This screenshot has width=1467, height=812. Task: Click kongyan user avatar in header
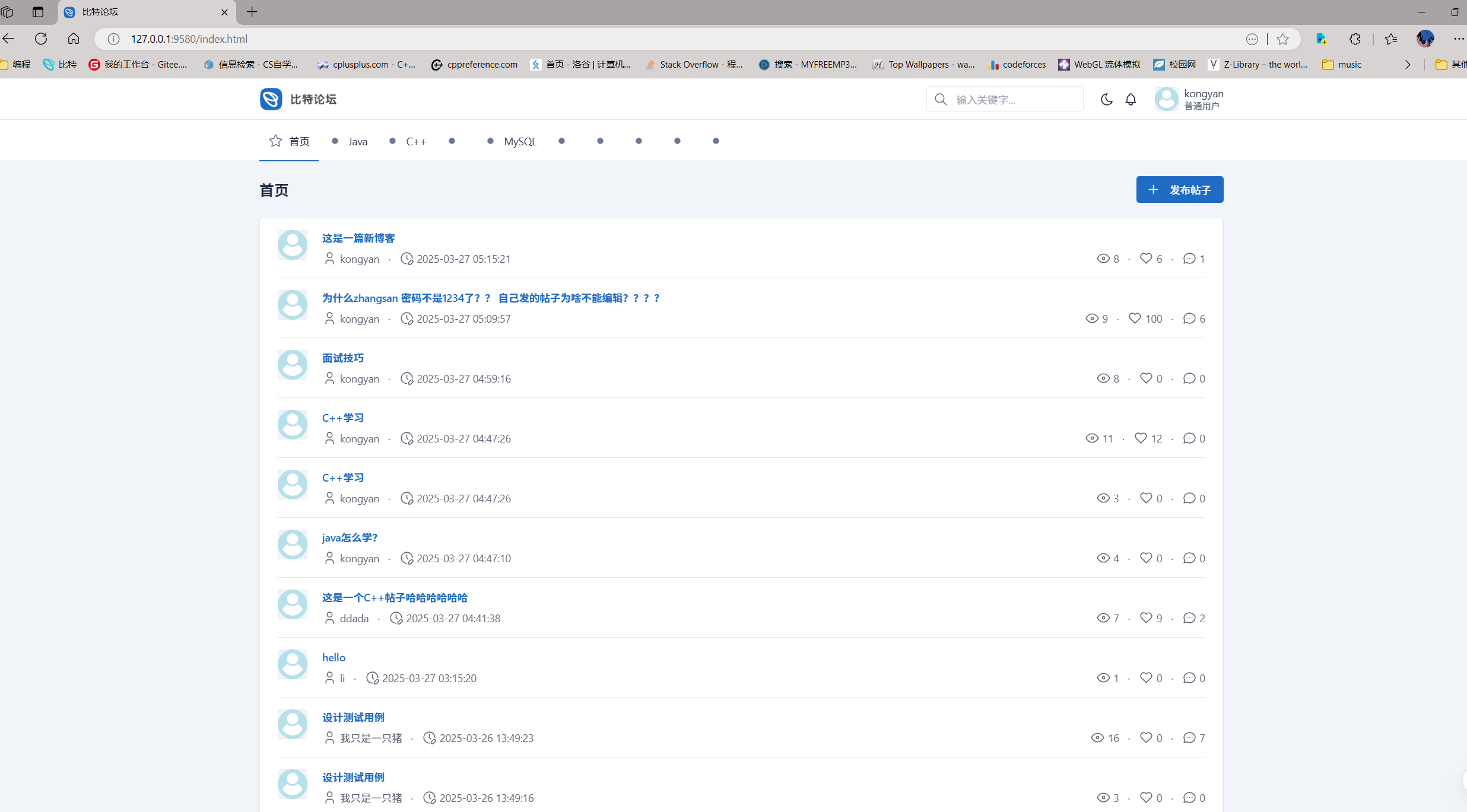click(1166, 99)
